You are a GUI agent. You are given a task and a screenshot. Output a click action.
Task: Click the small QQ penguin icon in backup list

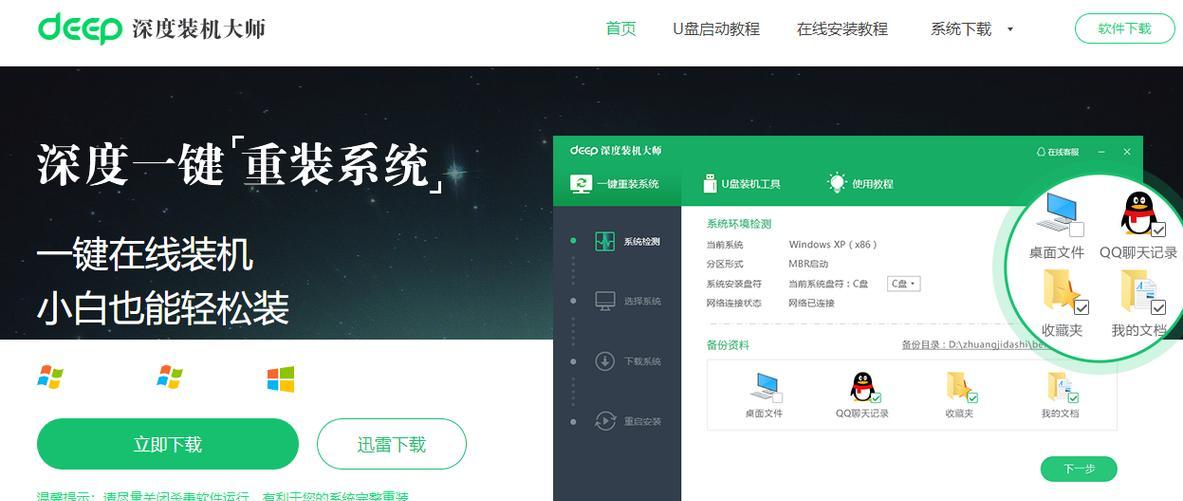click(862, 386)
